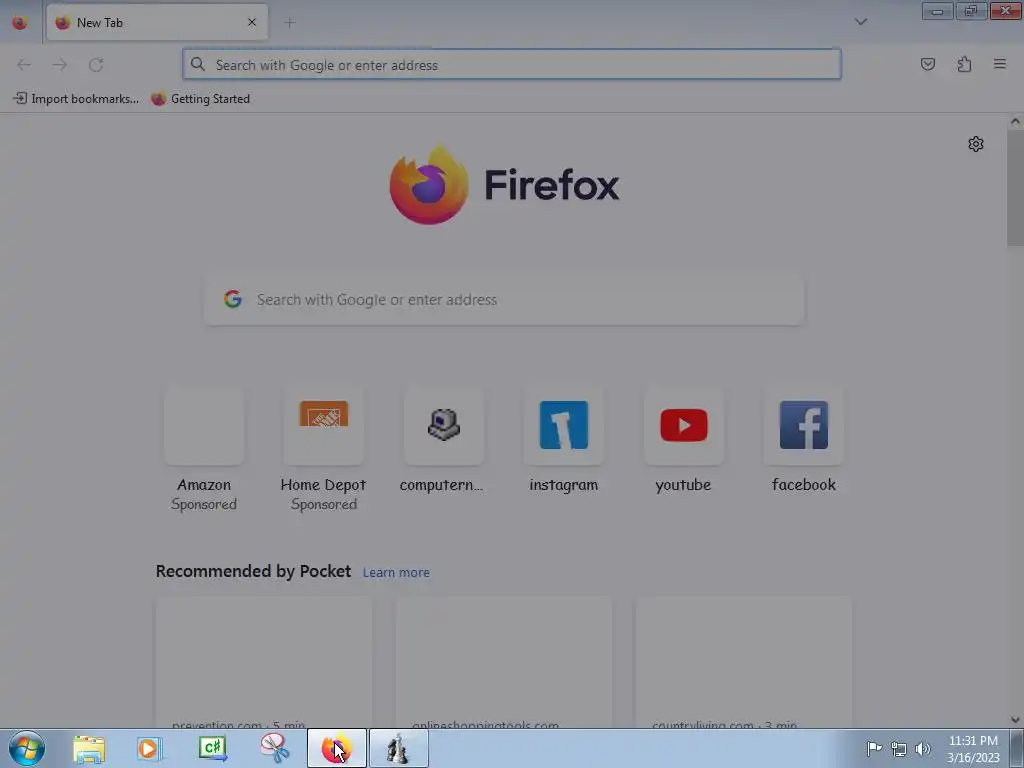This screenshot has height=768, width=1024.
Task: Click the vertical scrollbar thumb
Action: pyautogui.click(x=1015, y=188)
